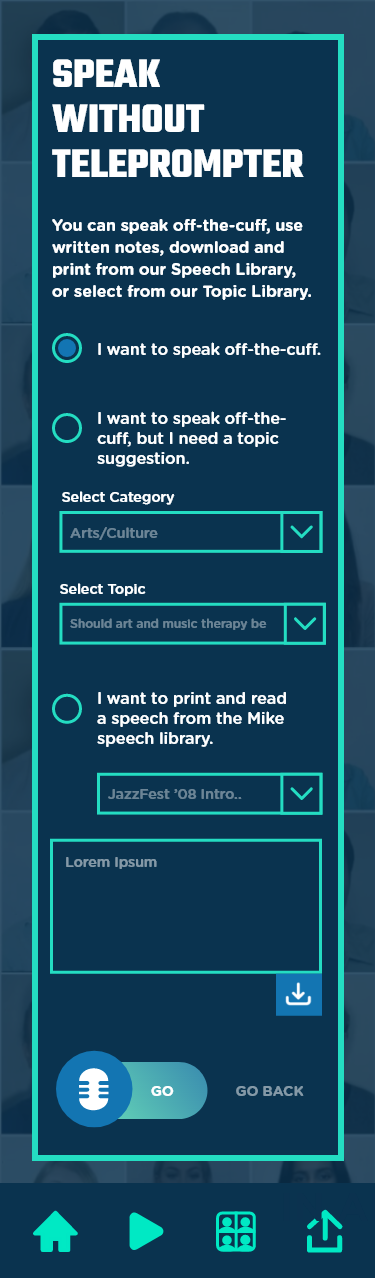Click the GO BACK link
The height and width of the screenshot is (1278, 375).
point(270,1091)
